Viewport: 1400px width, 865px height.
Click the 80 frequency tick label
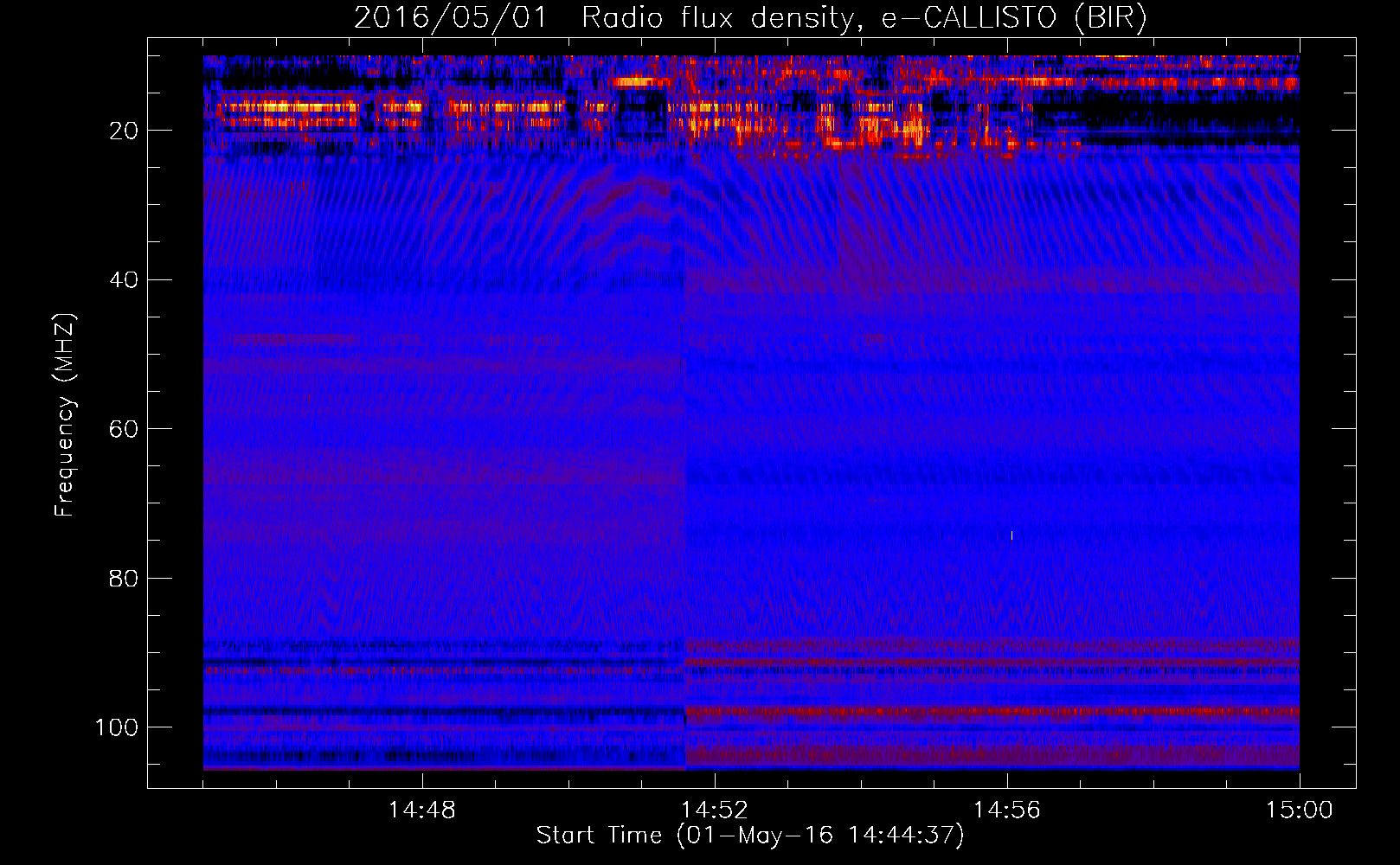point(124,578)
